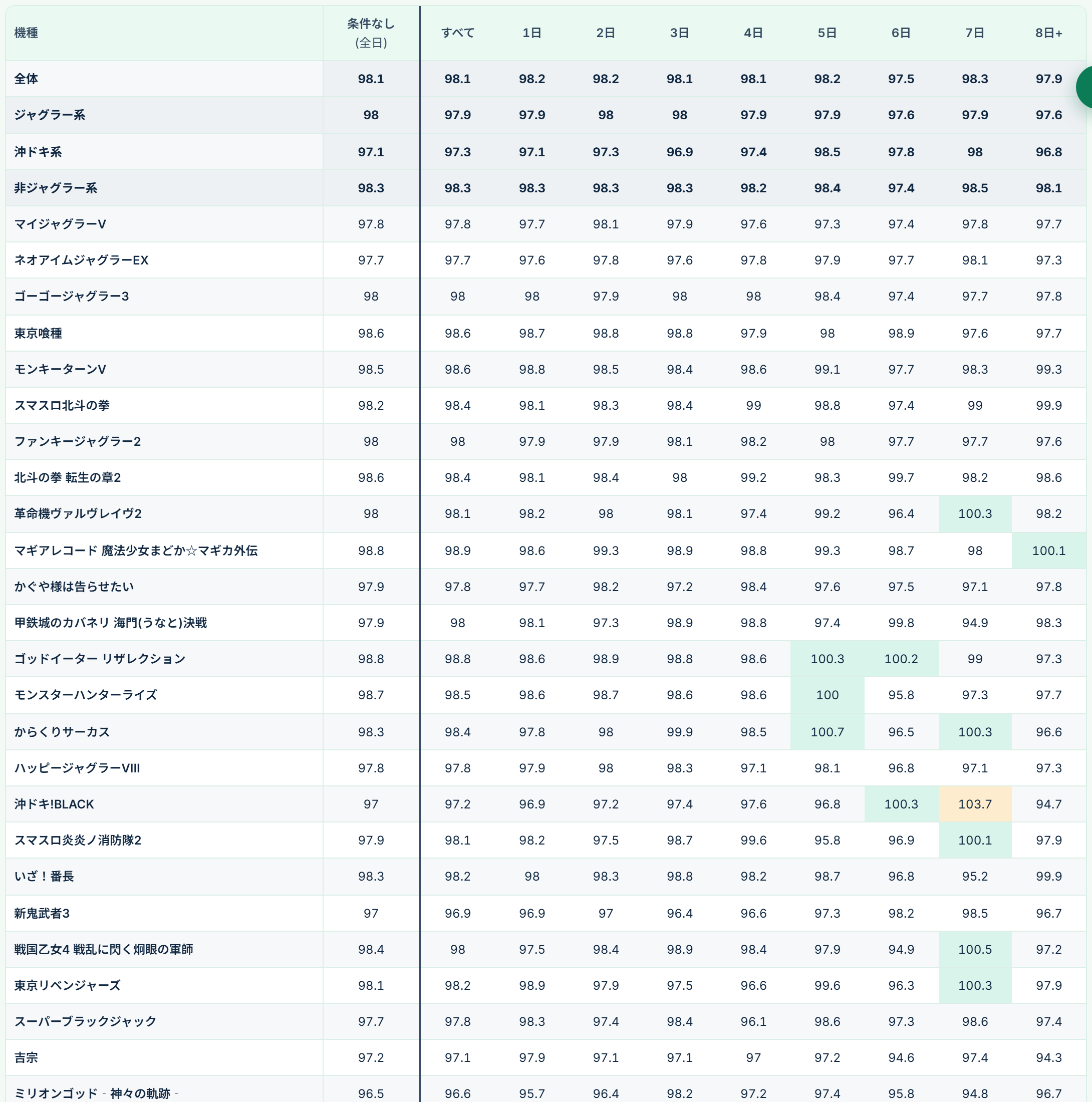Select the 98.5 cell in 沖ドキ系 row

(828, 152)
